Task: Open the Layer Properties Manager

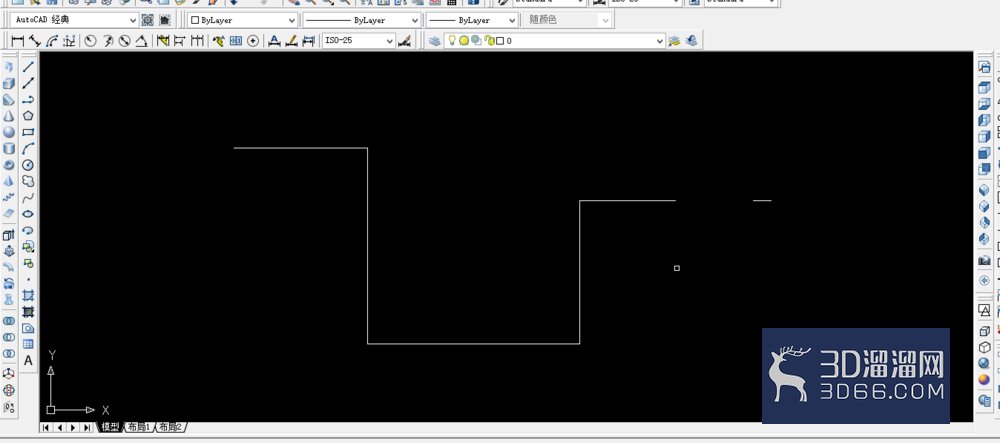Action: (x=435, y=41)
